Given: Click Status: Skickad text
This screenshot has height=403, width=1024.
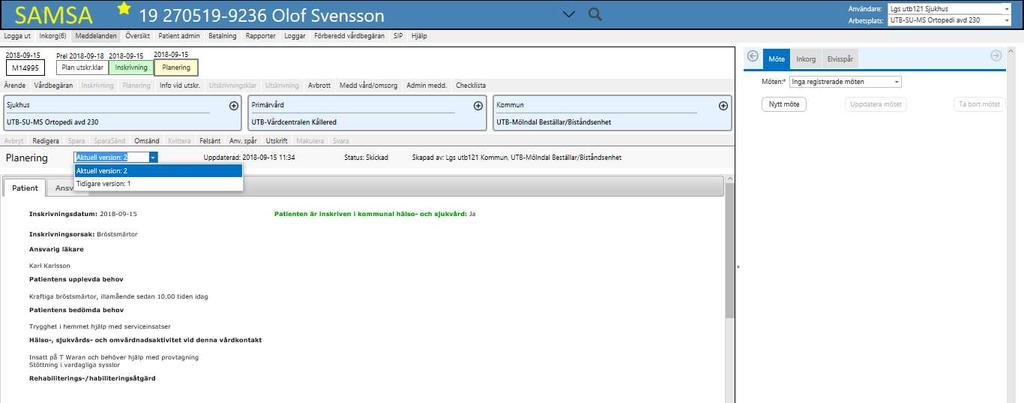Looking at the screenshot, I should (x=366, y=157).
